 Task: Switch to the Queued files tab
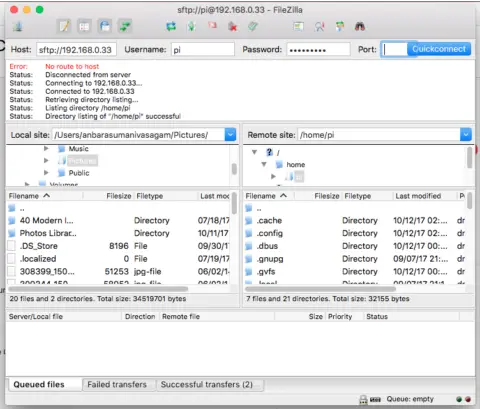click(44, 384)
